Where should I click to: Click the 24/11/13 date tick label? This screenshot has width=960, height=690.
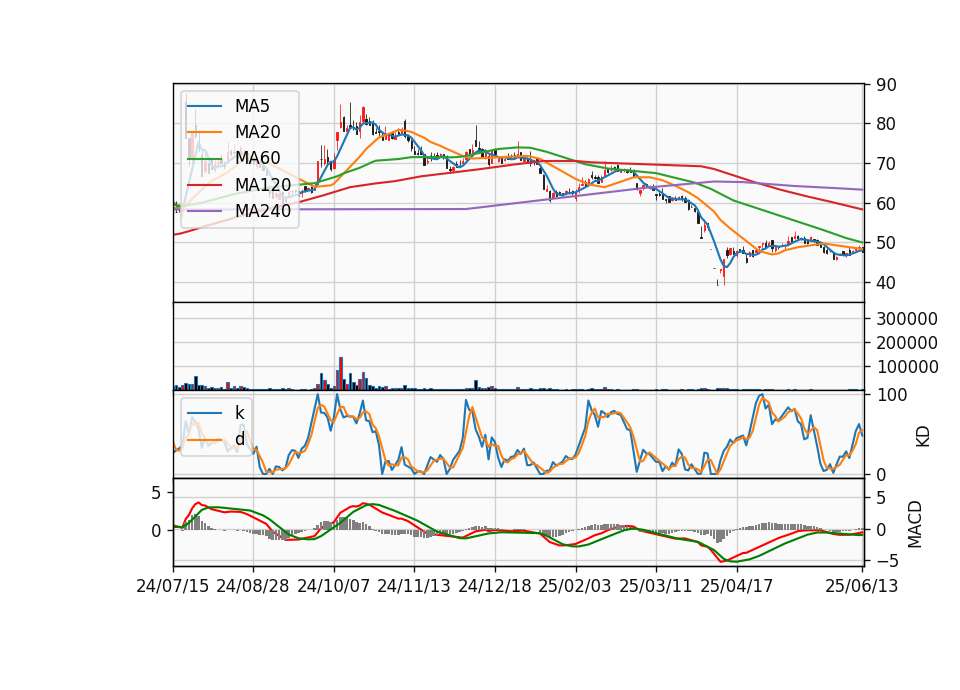click(414, 586)
